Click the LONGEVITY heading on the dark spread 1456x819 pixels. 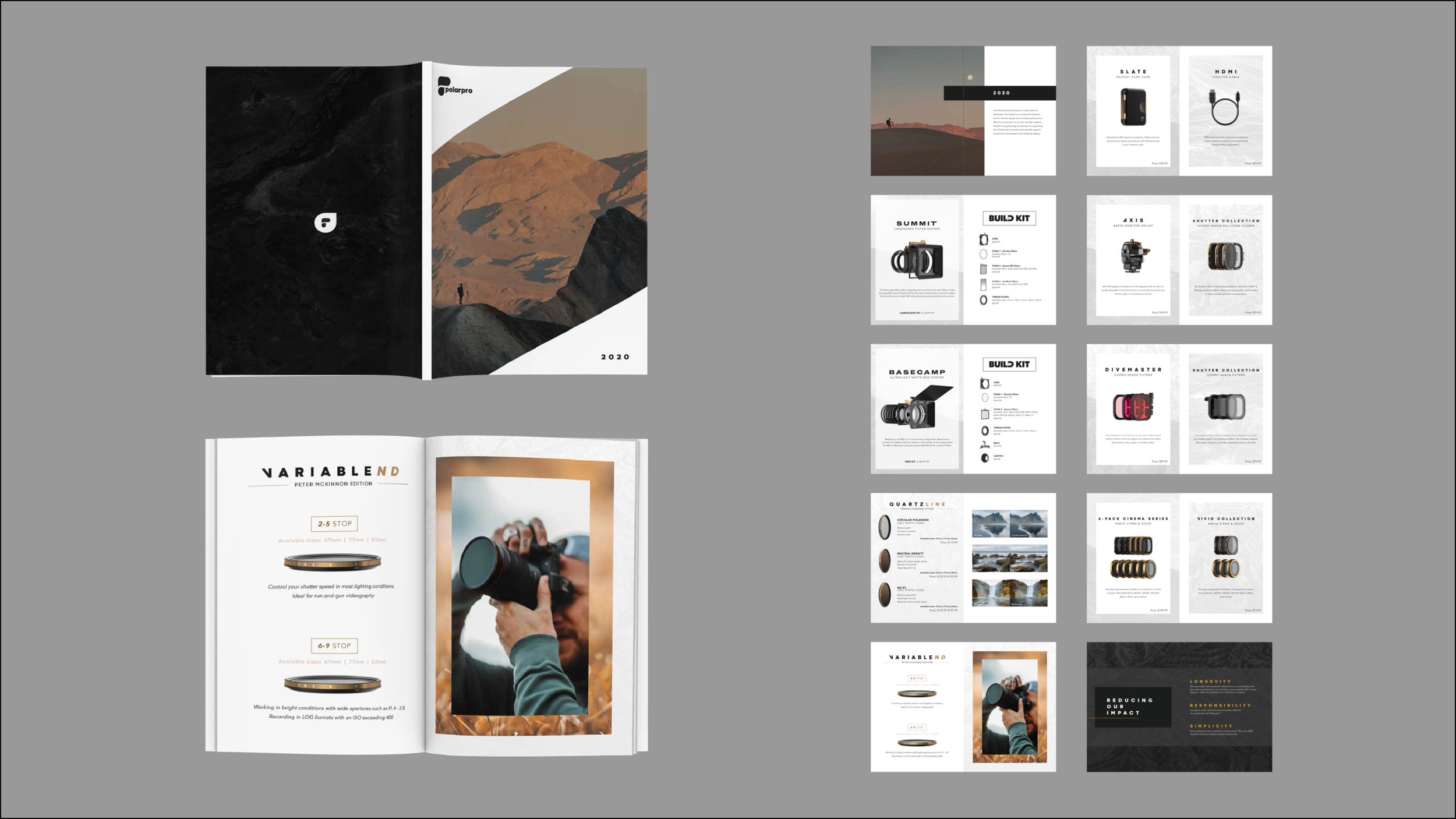point(1210,682)
